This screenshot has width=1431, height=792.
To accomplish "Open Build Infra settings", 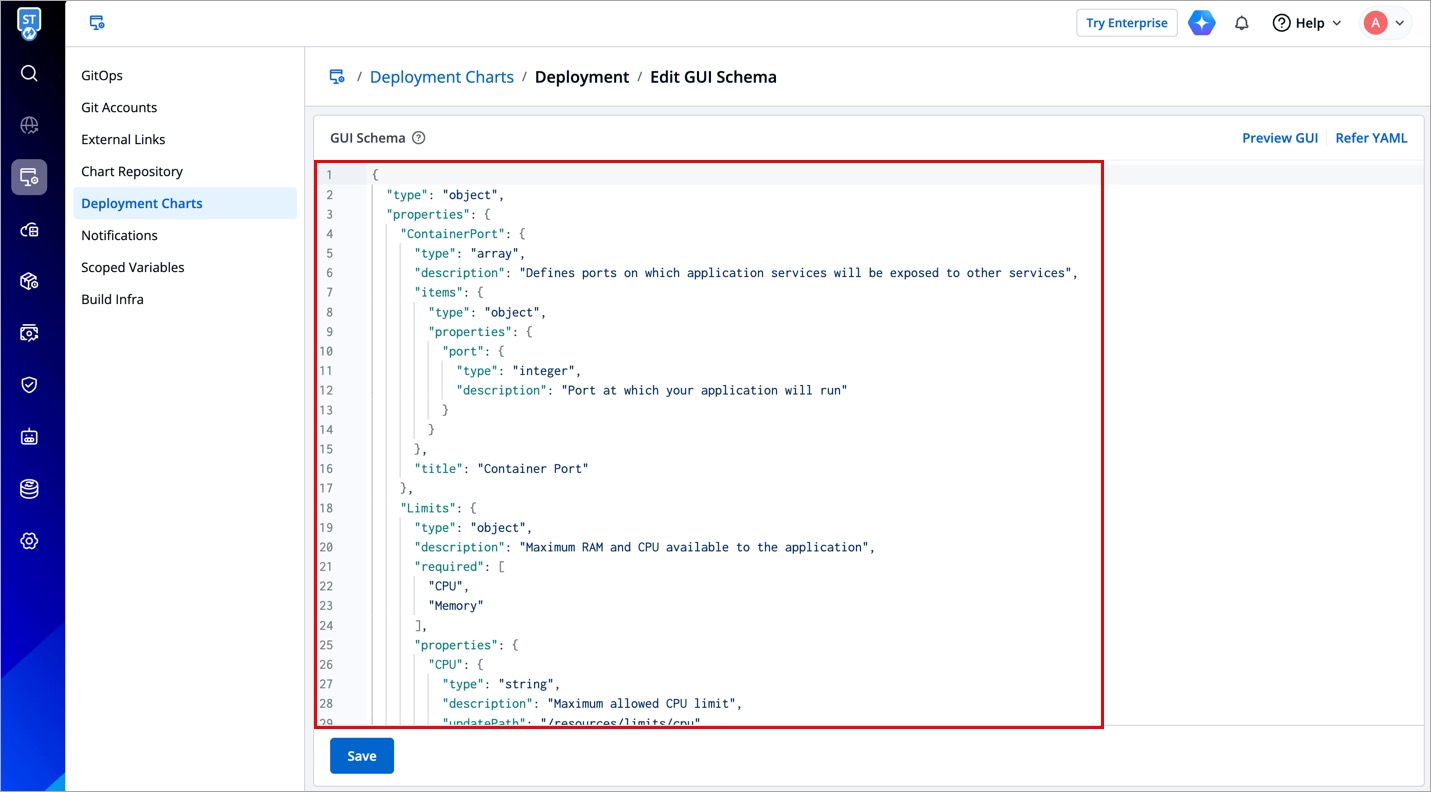I will coord(112,299).
